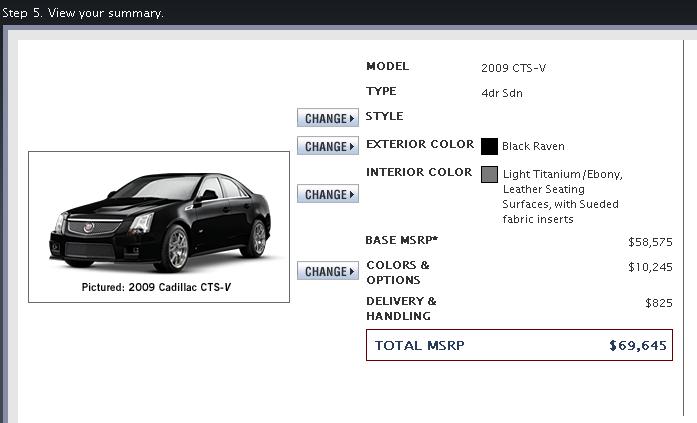Click the gray Light Titanium interior swatch
The height and width of the screenshot is (423, 697).
coord(489,175)
